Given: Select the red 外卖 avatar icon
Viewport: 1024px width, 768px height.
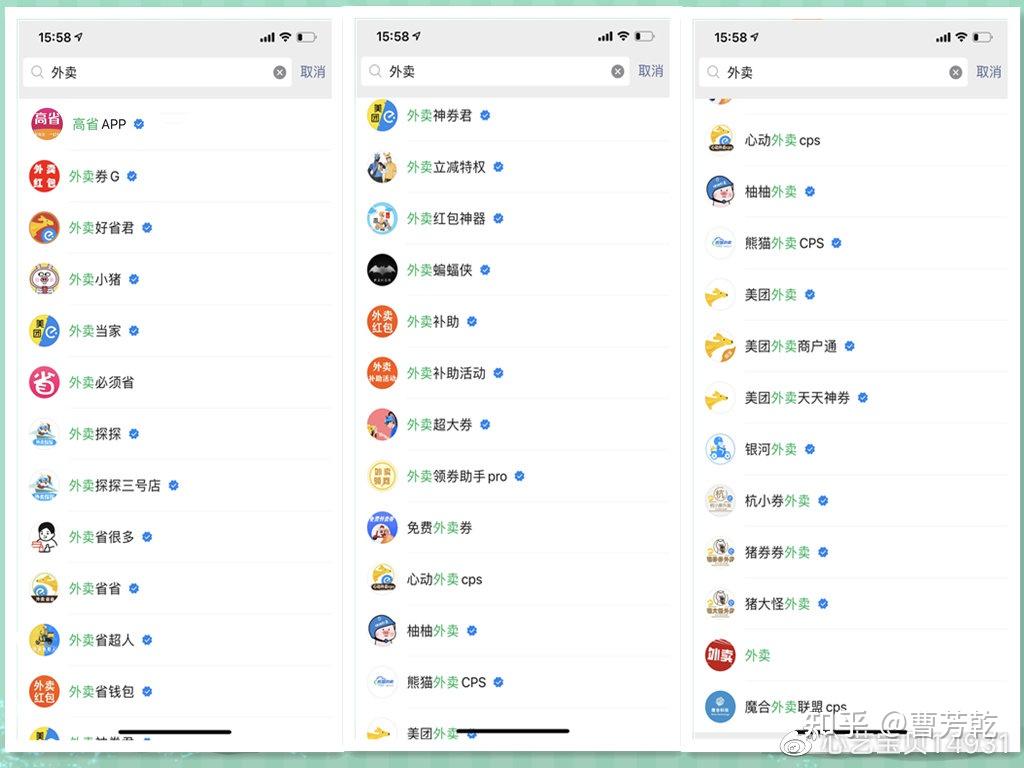Looking at the screenshot, I should coord(720,655).
